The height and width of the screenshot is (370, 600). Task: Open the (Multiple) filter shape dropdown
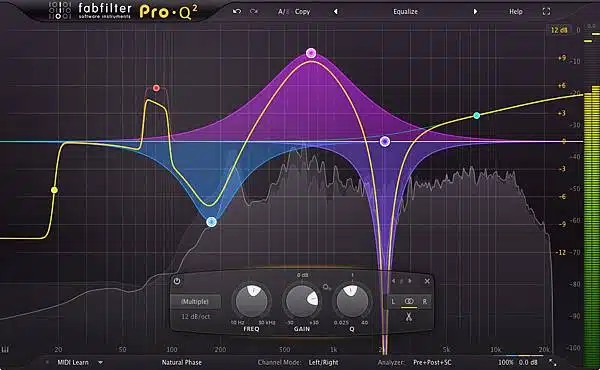(195, 302)
